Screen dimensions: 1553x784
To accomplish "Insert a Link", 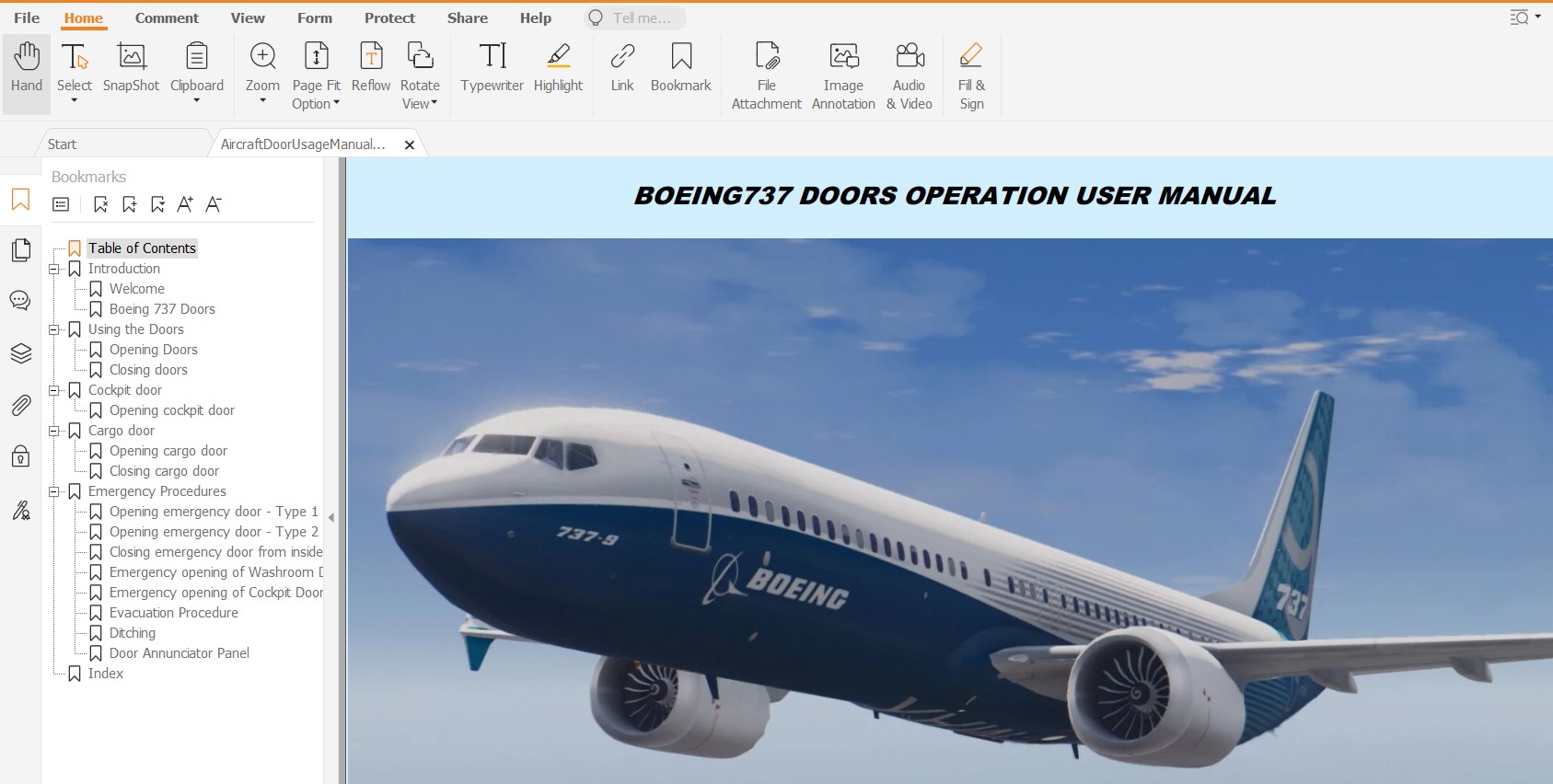I will (622, 68).
